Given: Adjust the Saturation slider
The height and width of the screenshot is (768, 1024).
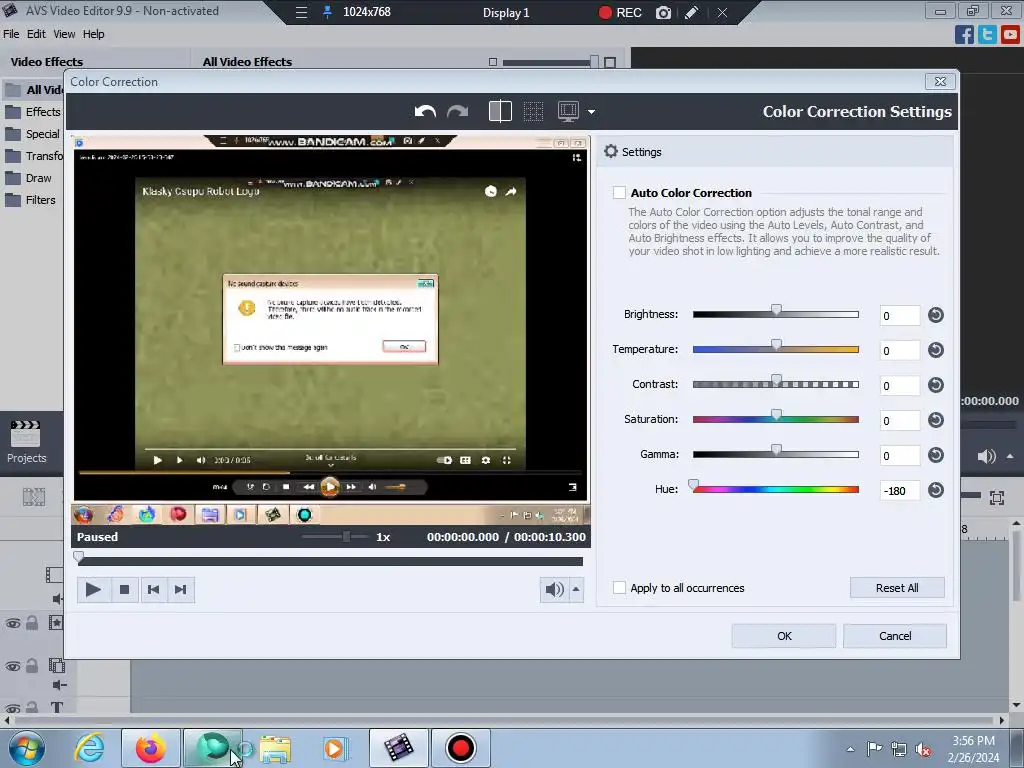Looking at the screenshot, I should pyautogui.click(x=776, y=415).
